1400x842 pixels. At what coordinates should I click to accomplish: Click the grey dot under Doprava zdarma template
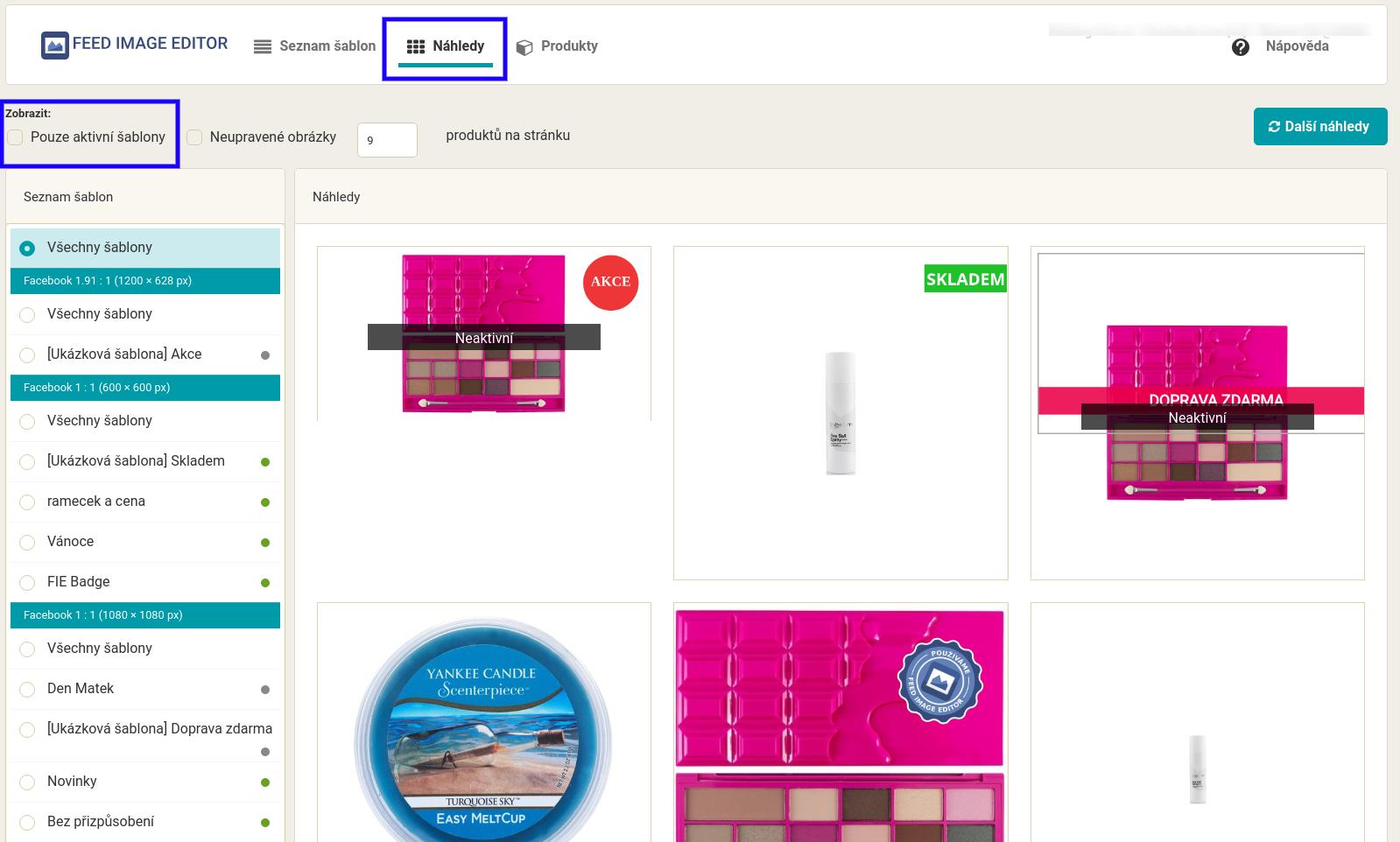coord(265,752)
